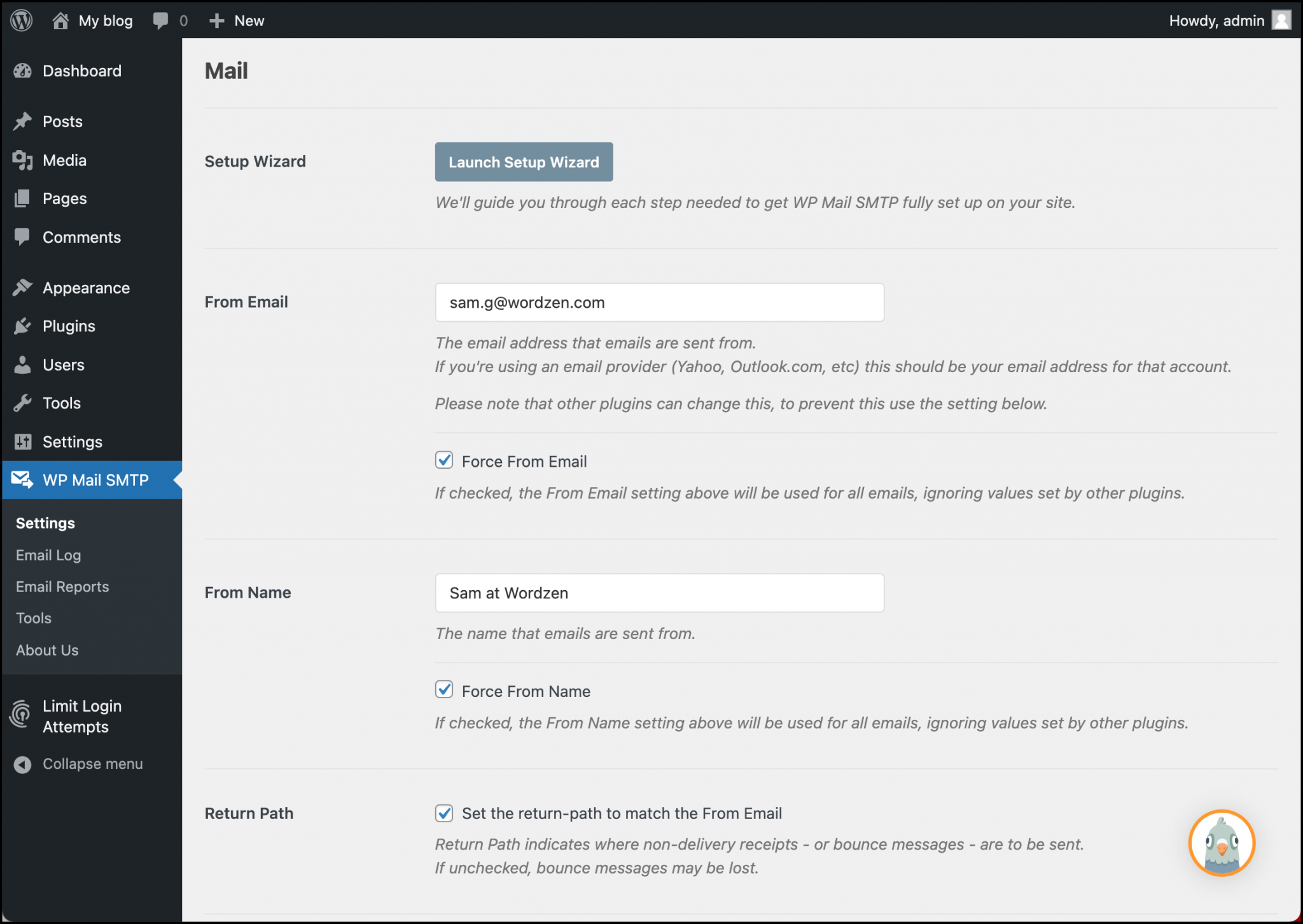Click the Collapse menu arrow icon
1303x924 pixels.
coord(23,764)
